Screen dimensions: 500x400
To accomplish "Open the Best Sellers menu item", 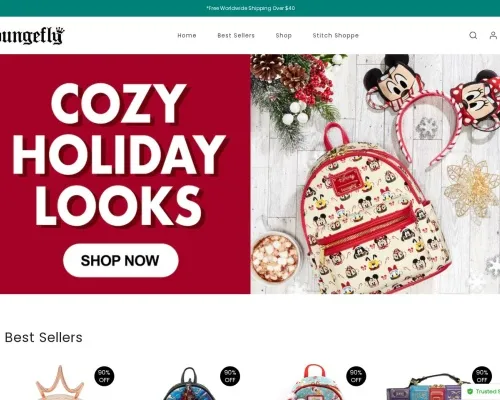I will [x=236, y=35].
